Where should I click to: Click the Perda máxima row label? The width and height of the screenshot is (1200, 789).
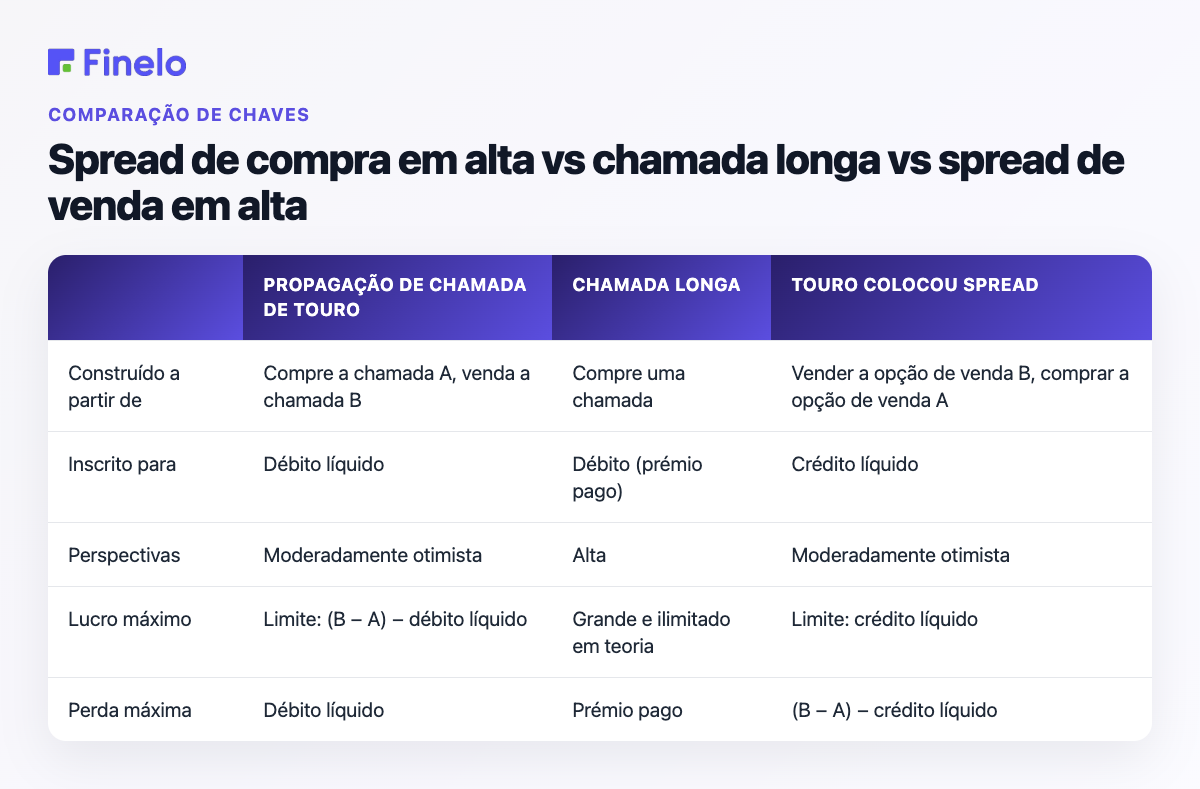click(130, 710)
